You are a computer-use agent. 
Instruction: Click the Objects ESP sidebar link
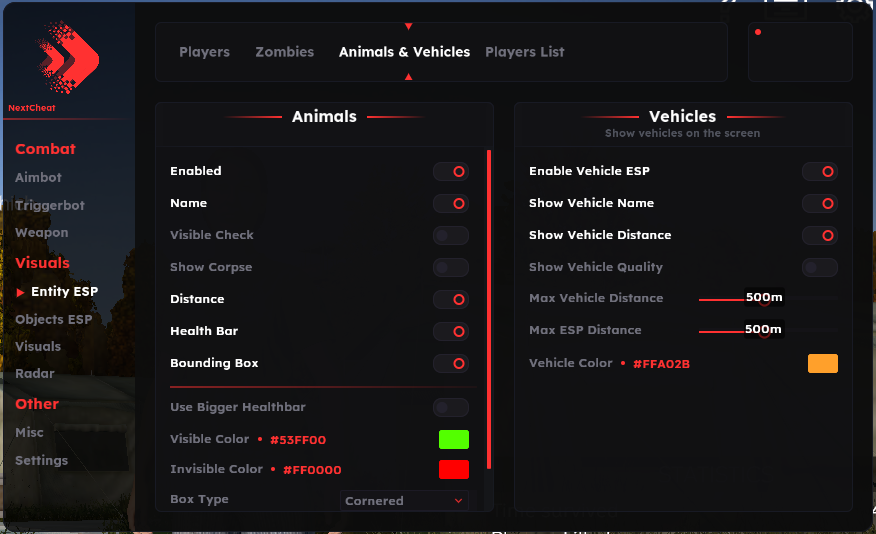click(53, 320)
